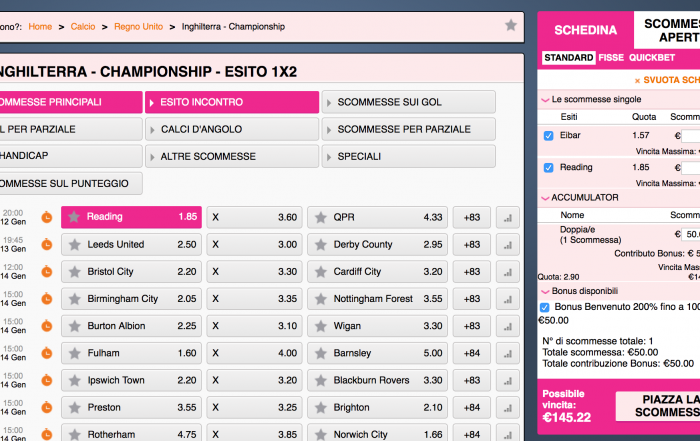This screenshot has height=441, width=700.
Task: Open the ESITO INCONTRO market tab
Action: click(x=232, y=102)
